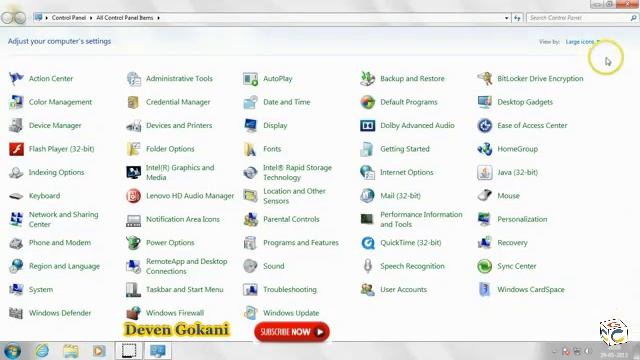Open the Backup and Restore icon

[367, 78]
